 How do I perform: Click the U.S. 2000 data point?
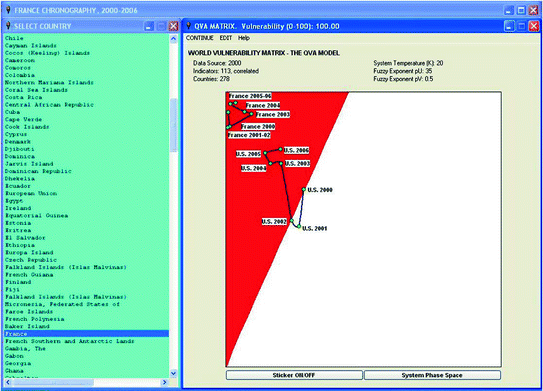(304, 189)
